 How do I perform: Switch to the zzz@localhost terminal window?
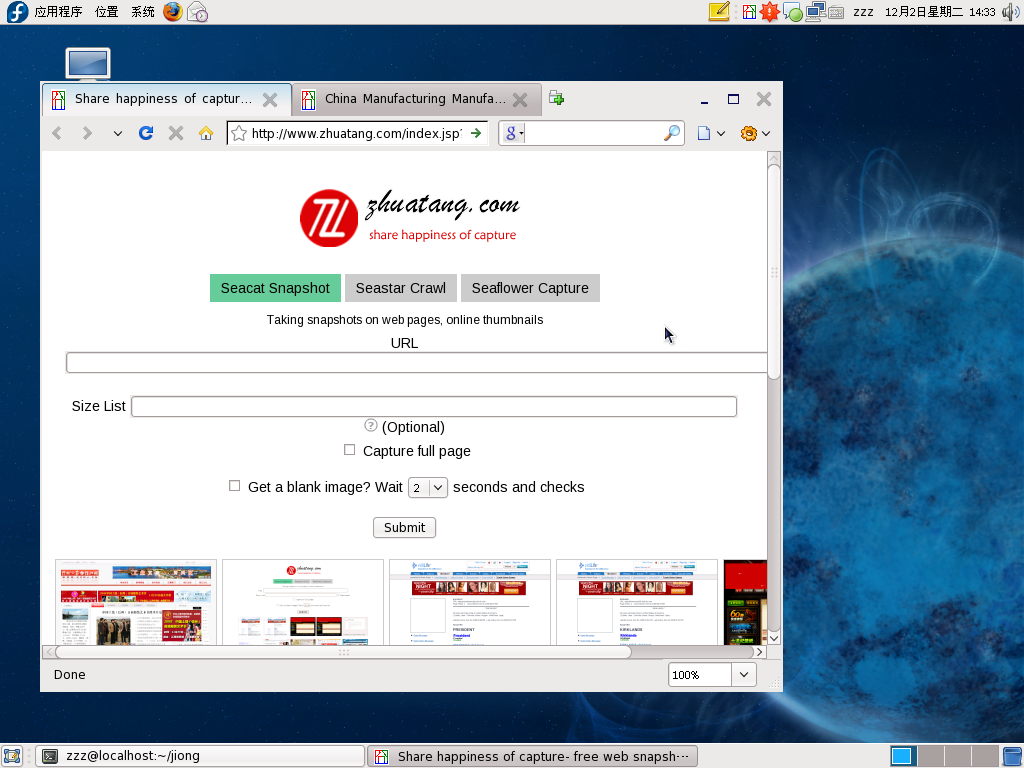(200, 756)
